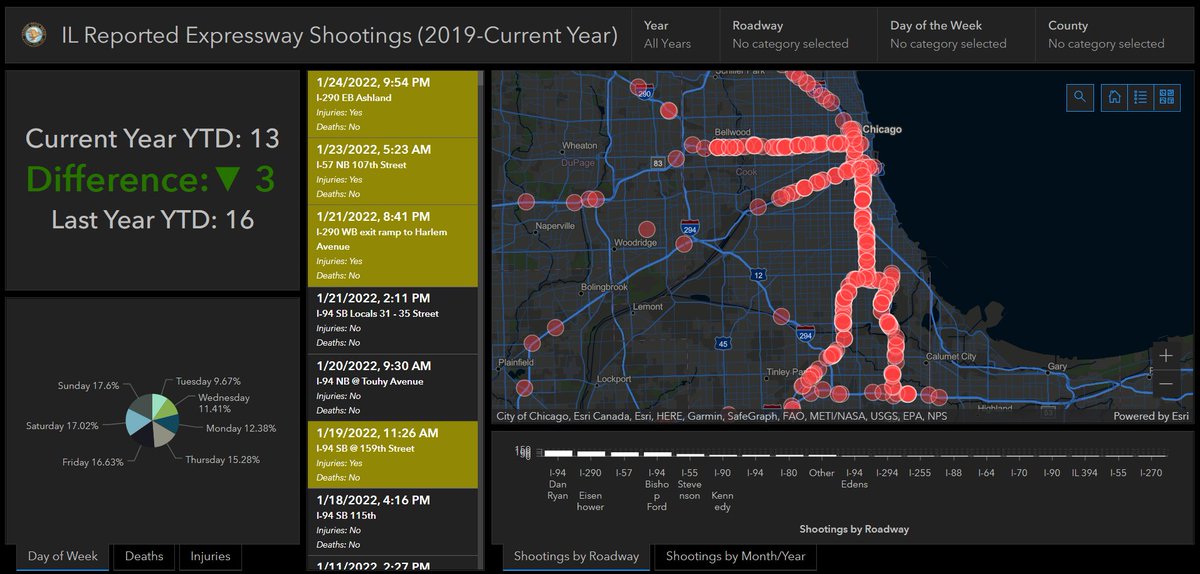The height and width of the screenshot is (574, 1200).
Task: Zoom out on the map
Action: point(1166,384)
